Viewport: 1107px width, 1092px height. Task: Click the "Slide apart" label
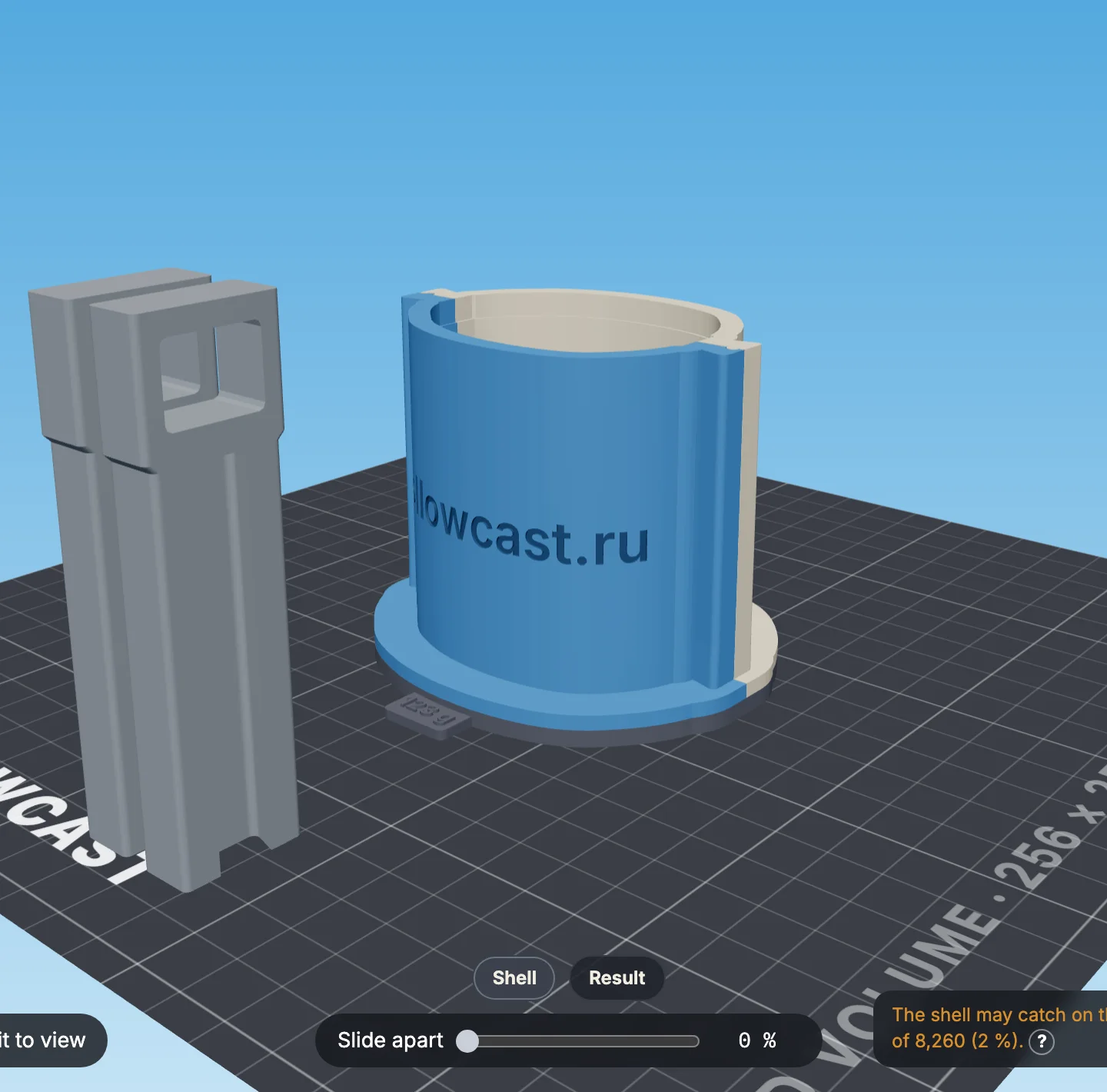(x=391, y=1040)
